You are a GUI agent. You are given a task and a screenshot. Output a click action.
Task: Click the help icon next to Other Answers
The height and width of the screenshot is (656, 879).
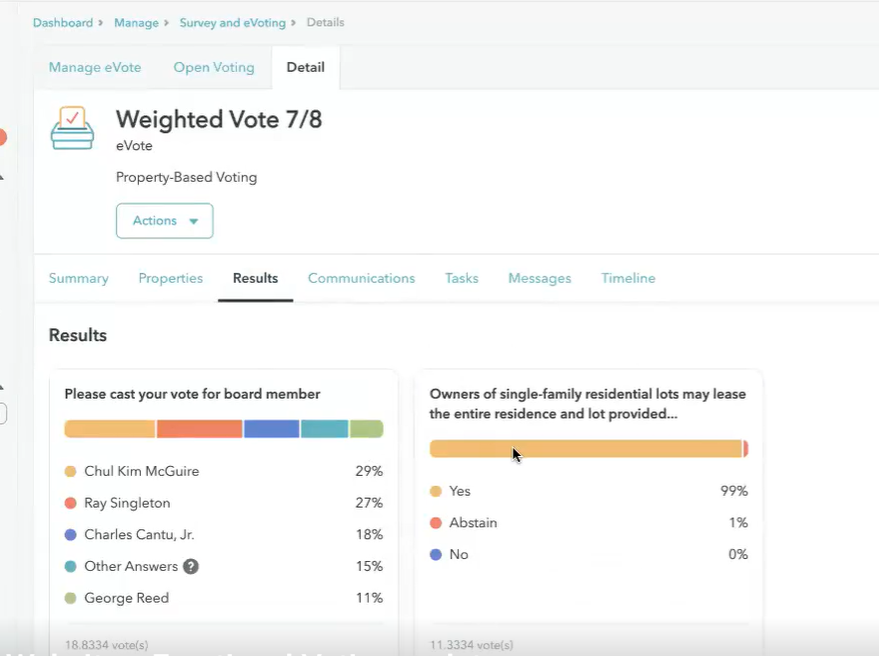coord(190,566)
